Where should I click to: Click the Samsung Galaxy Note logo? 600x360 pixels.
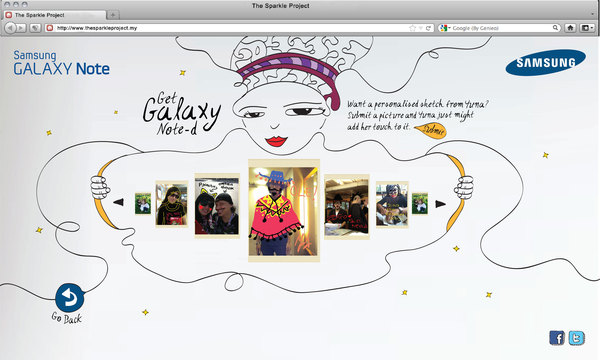61,63
